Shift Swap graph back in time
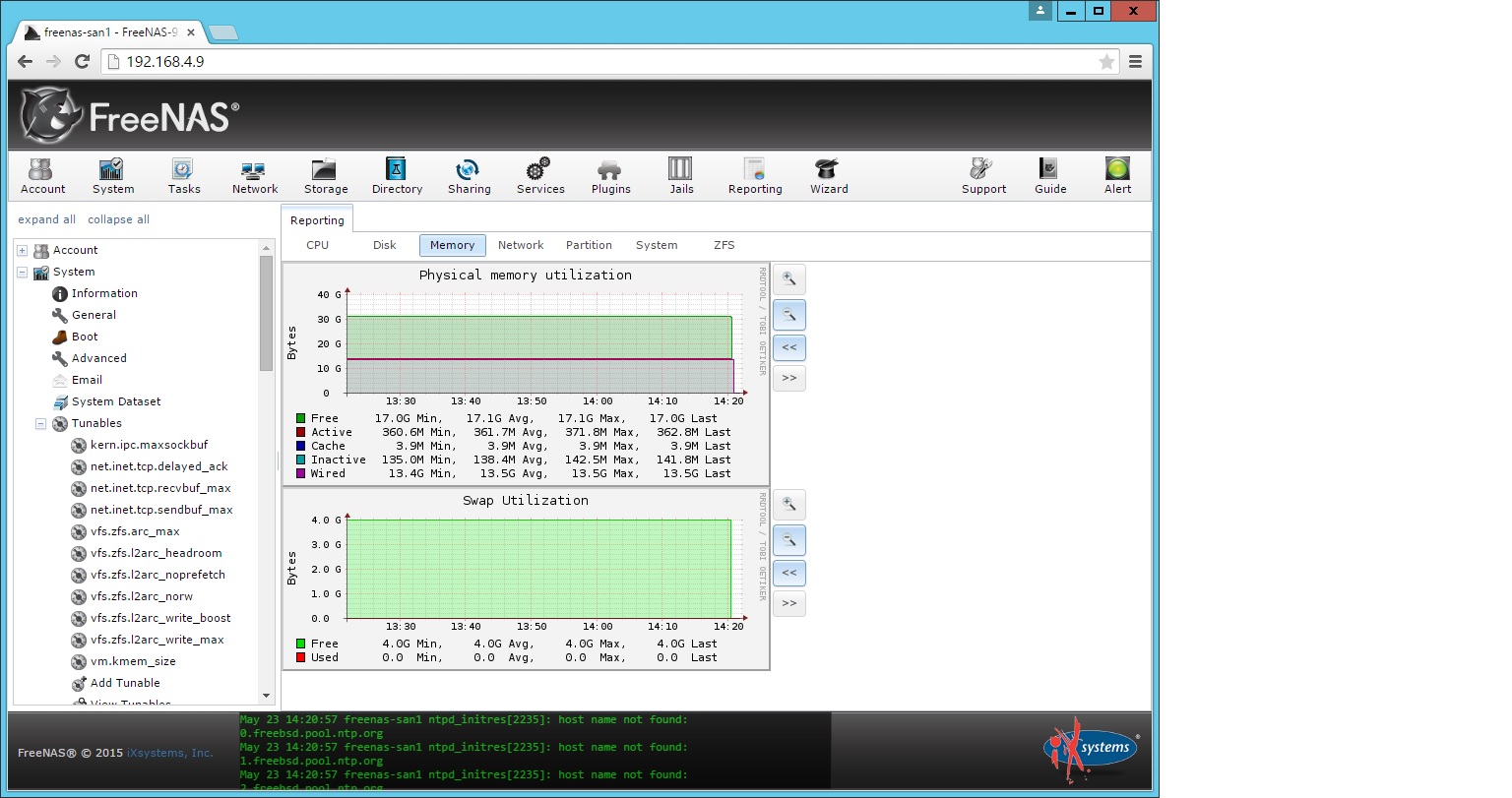The width and height of the screenshot is (1512, 798). [789, 573]
